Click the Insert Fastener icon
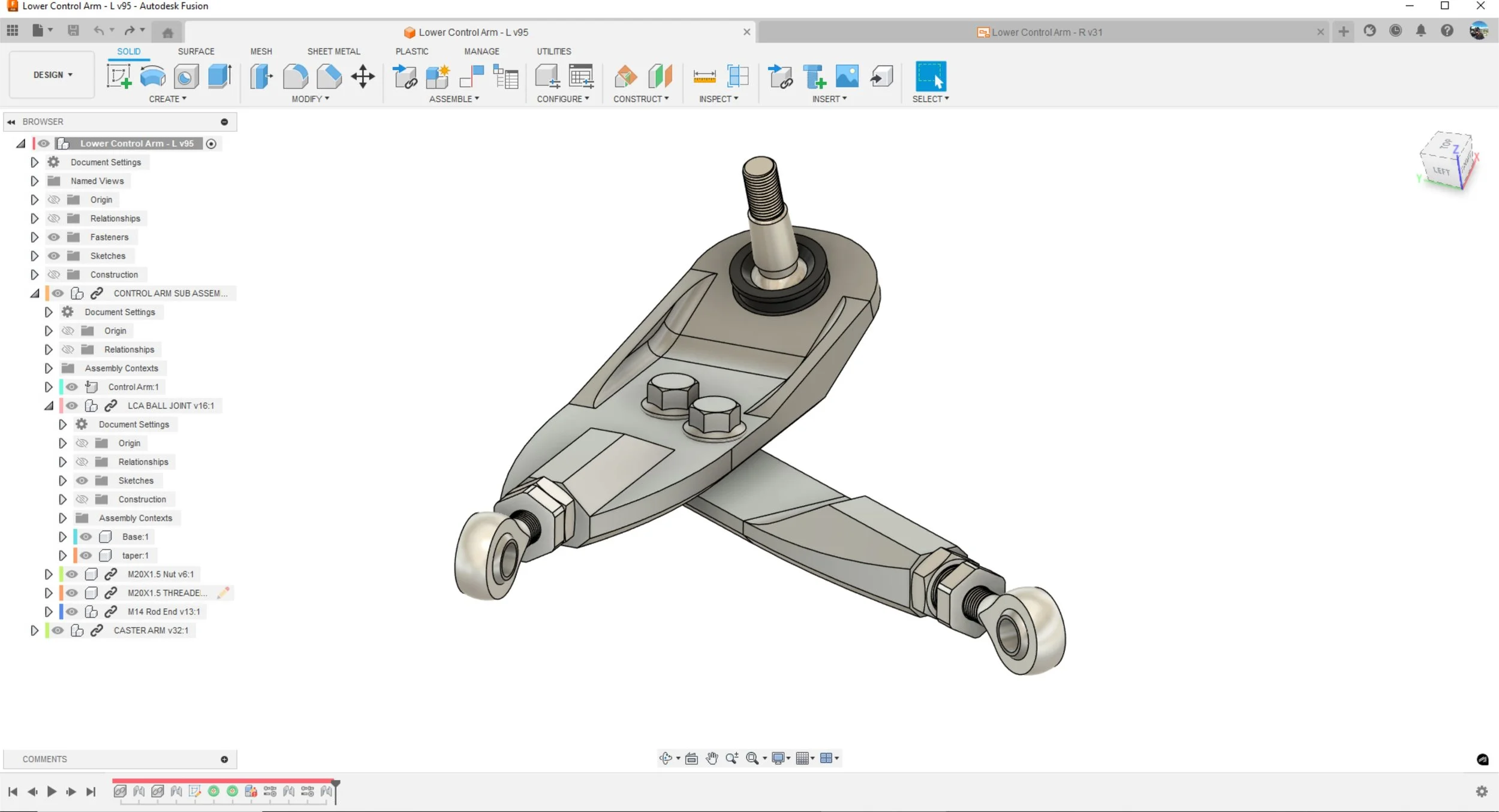The height and width of the screenshot is (812, 1499). (x=814, y=77)
